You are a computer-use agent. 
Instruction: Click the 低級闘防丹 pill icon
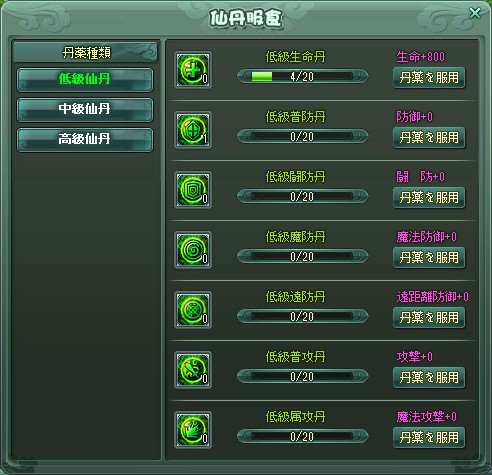[x=193, y=190]
